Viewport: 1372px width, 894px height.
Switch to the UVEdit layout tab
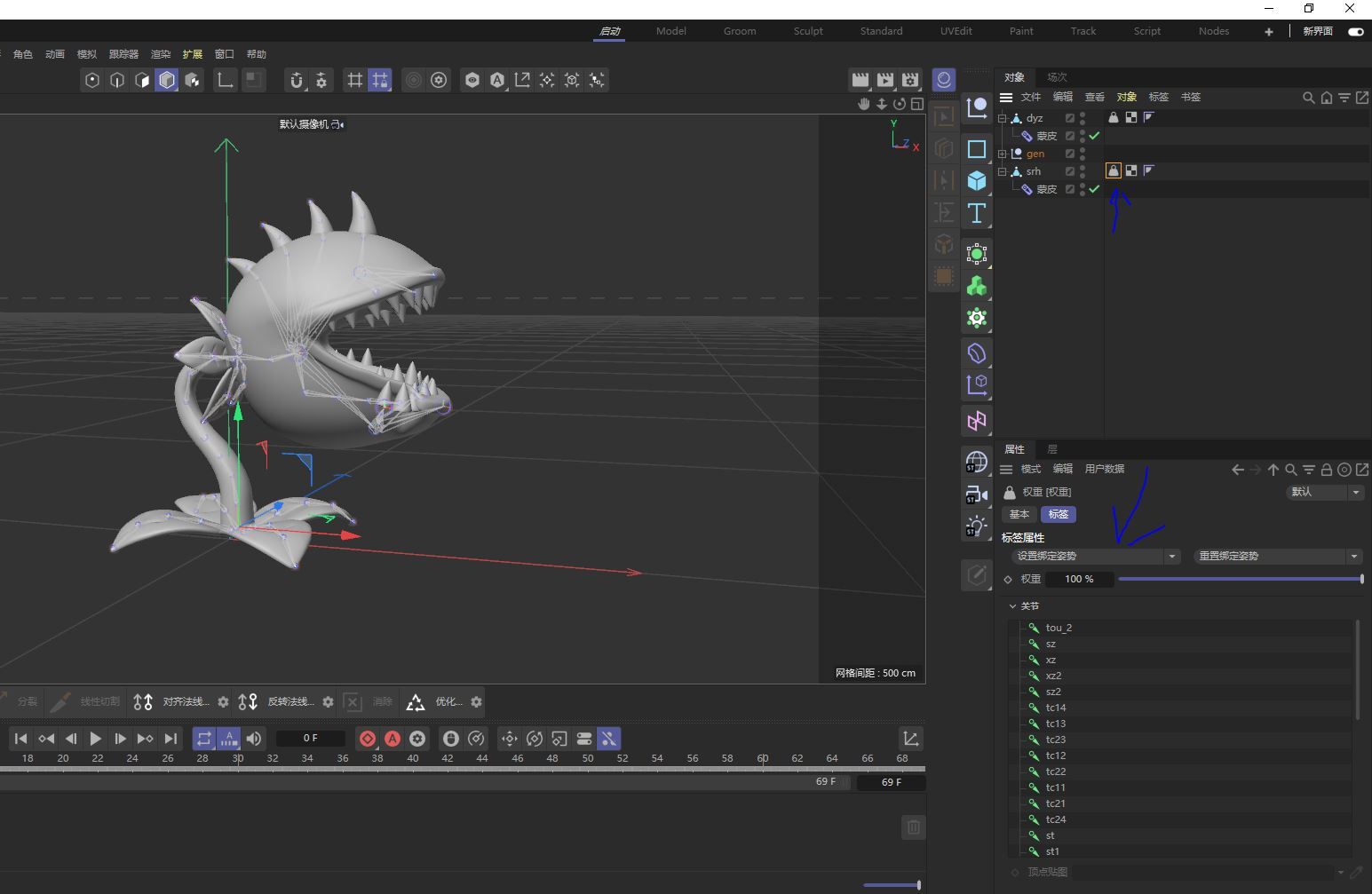pyautogui.click(x=956, y=31)
